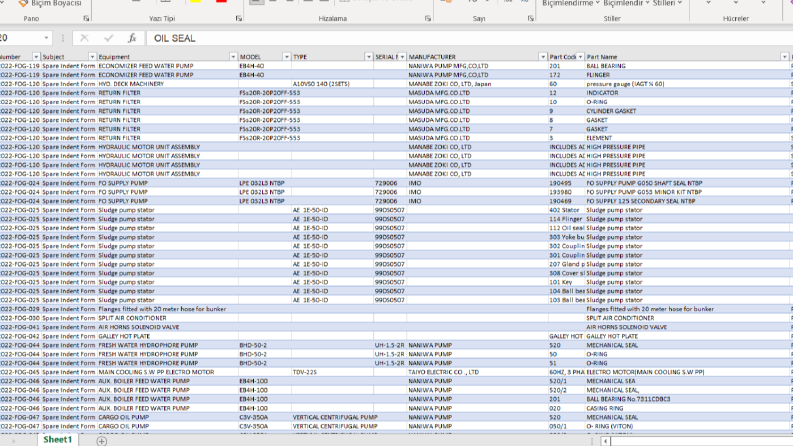Select the Part Name cell "CASING RING"

[687, 408]
